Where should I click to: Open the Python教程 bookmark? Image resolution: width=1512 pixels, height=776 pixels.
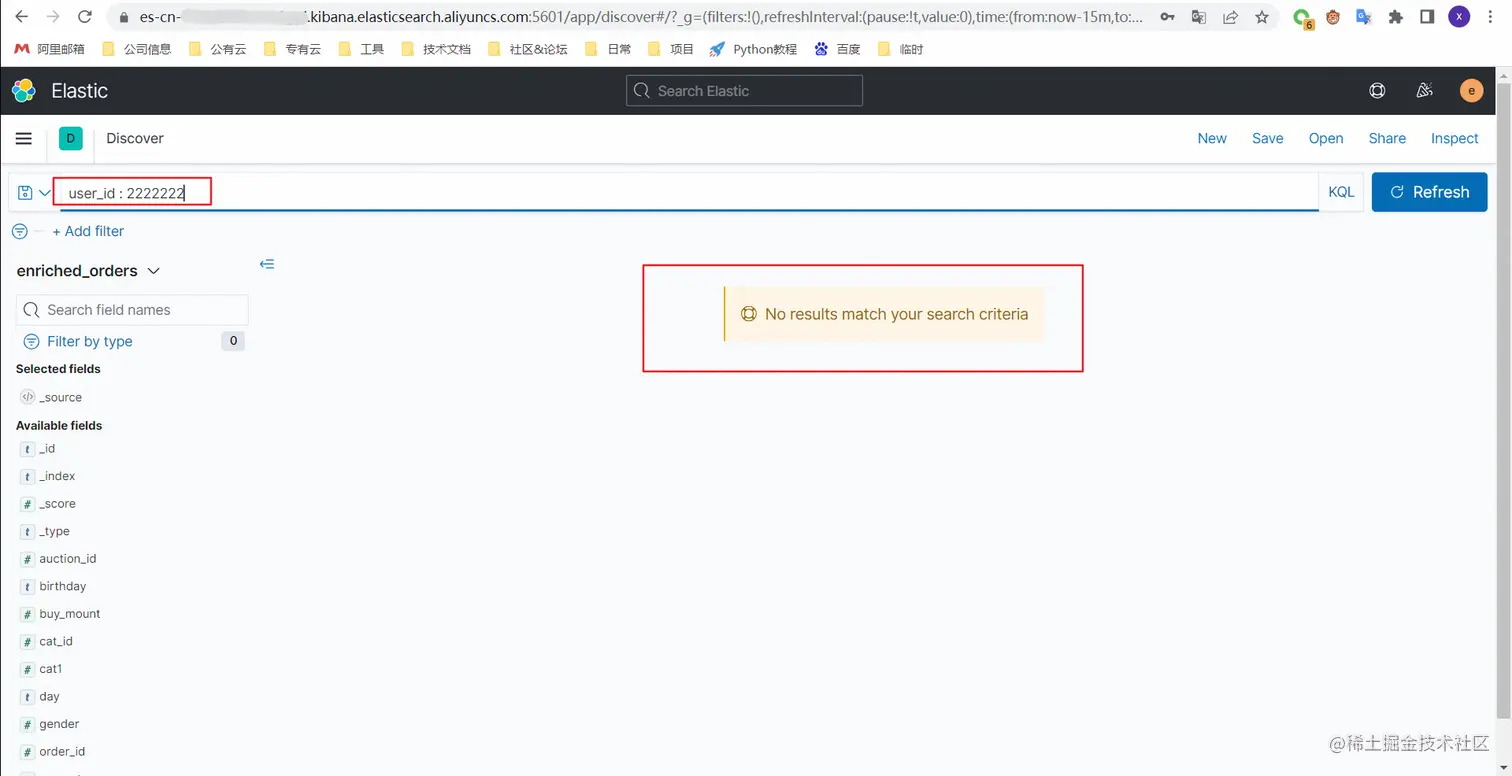[x=753, y=49]
